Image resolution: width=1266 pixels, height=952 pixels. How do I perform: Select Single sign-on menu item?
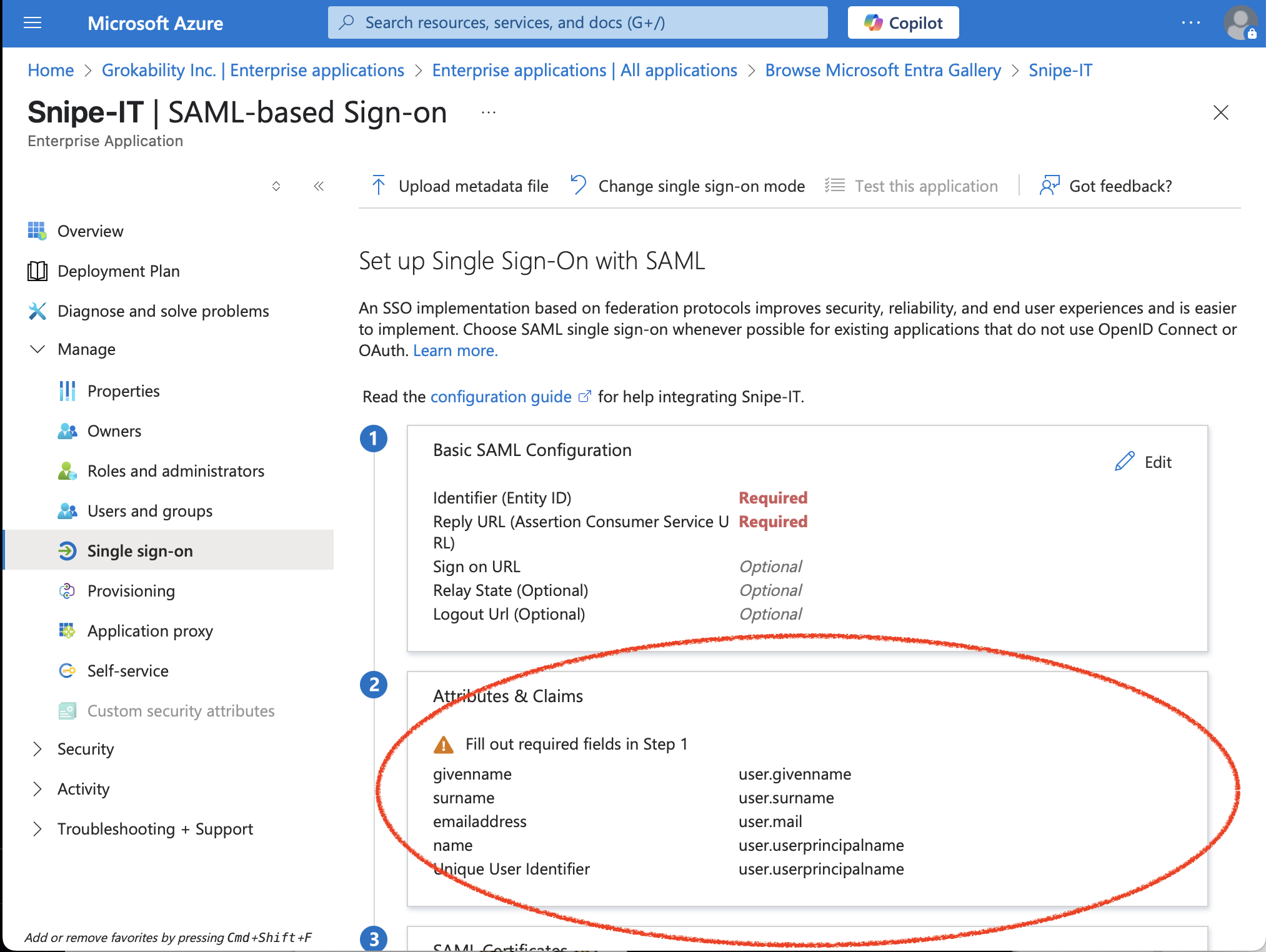click(169, 550)
